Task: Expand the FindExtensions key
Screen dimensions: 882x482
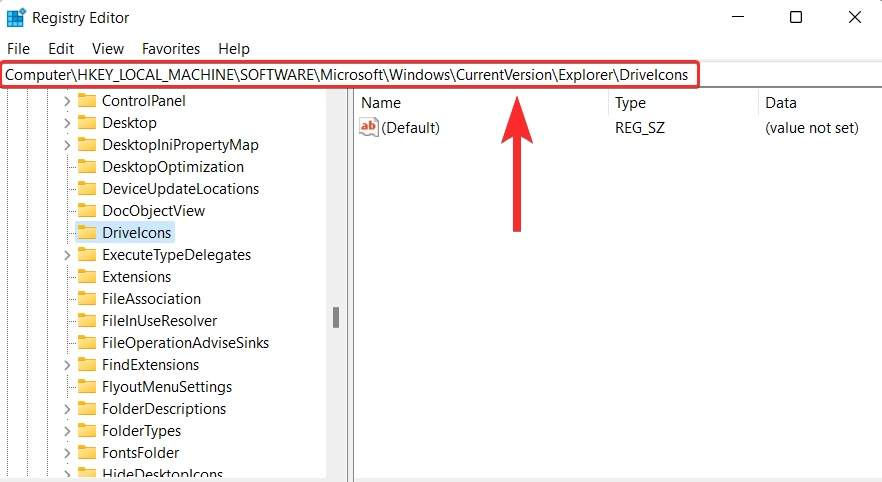Action: 67,365
